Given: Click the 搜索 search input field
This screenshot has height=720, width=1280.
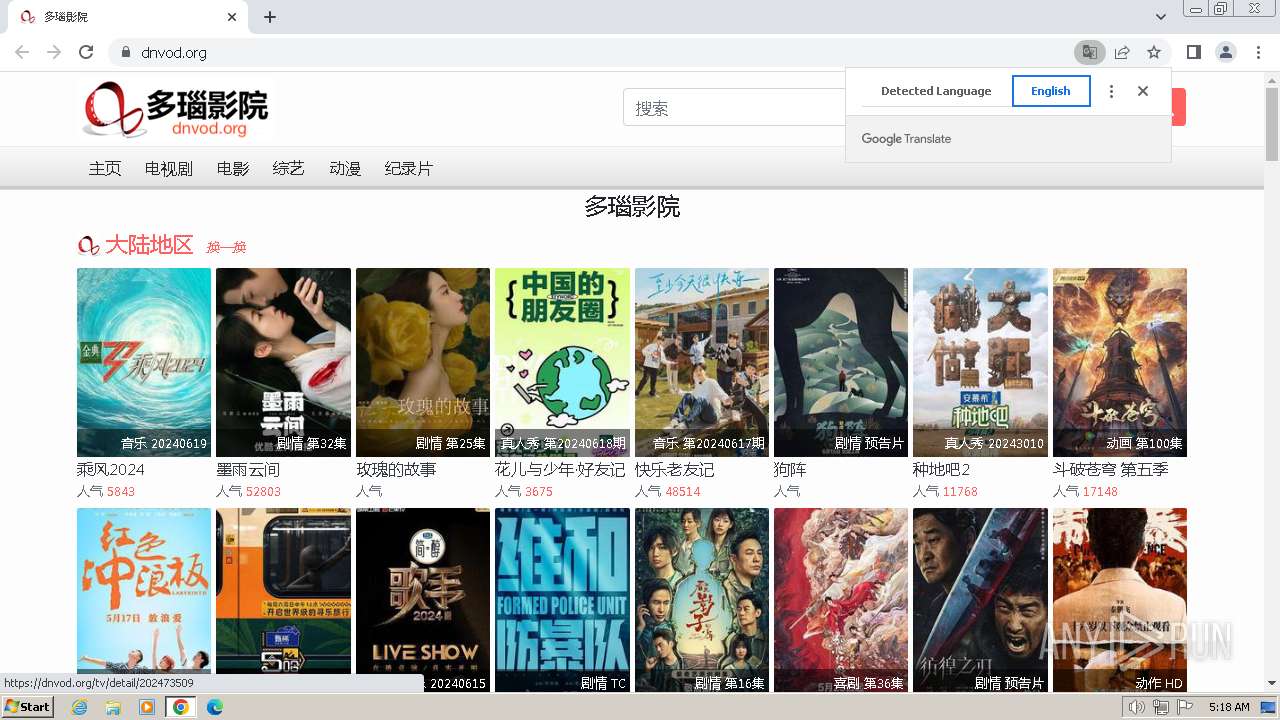Looking at the screenshot, I should click(x=735, y=108).
